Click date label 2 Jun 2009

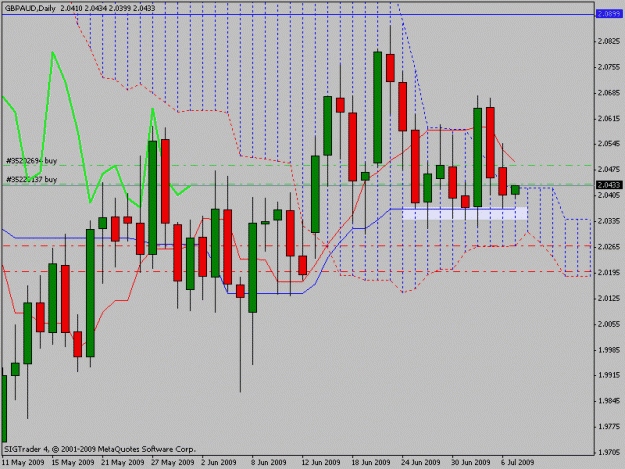[x=219, y=463]
